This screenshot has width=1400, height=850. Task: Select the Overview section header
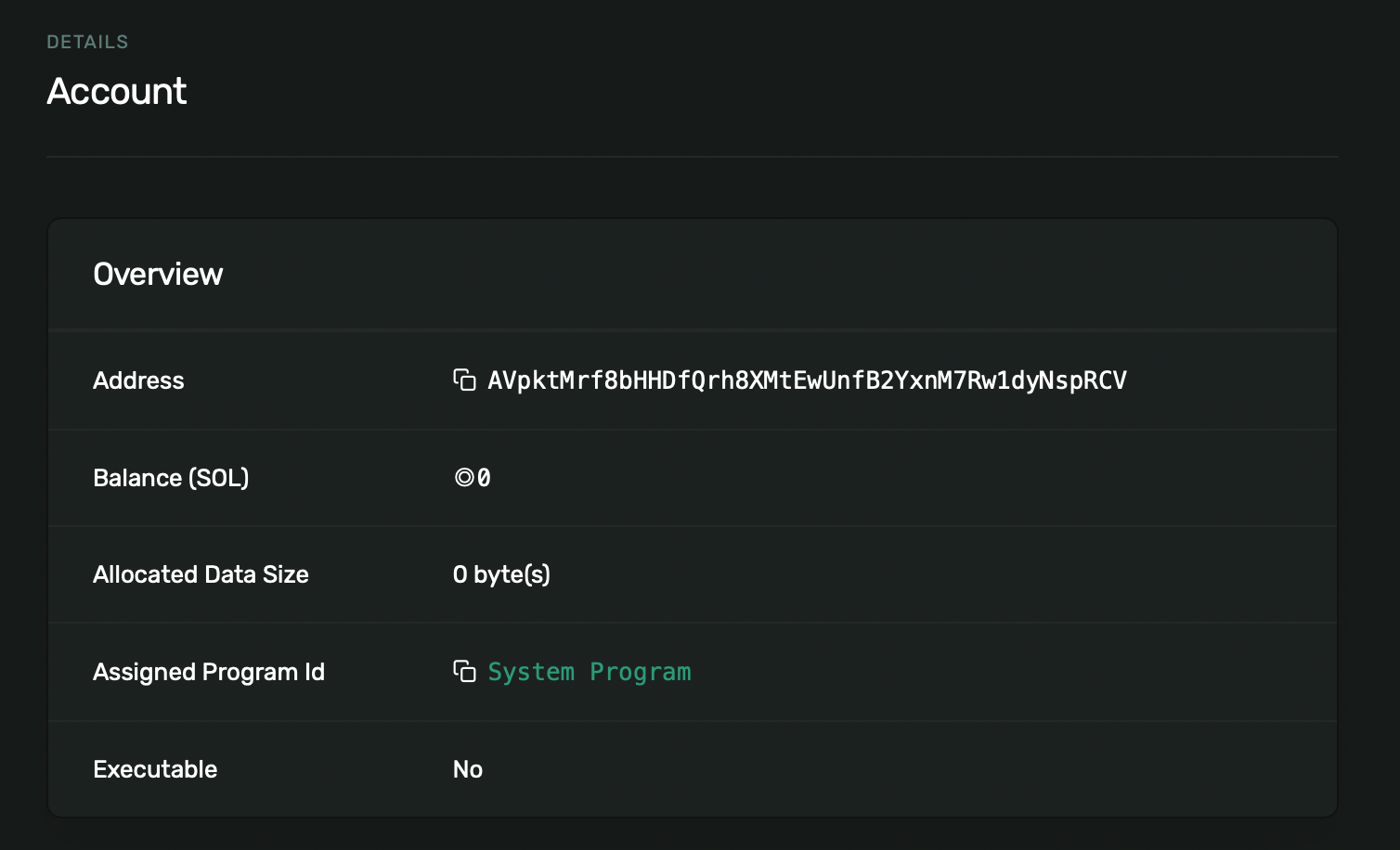point(158,274)
